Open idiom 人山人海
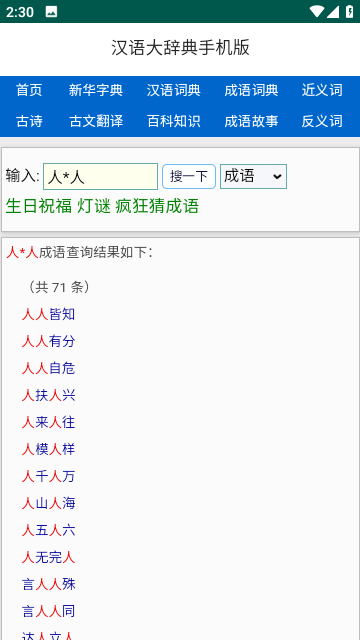360x640 pixels. [x=49, y=503]
